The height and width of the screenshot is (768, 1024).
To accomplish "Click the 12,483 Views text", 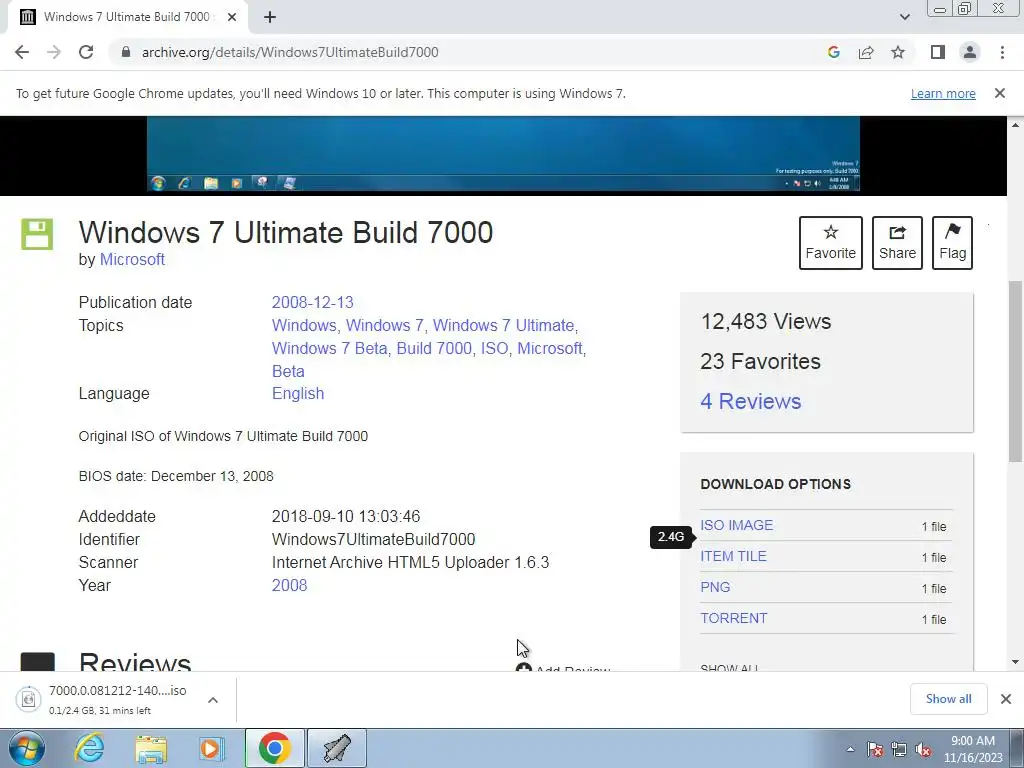I will (x=765, y=321).
